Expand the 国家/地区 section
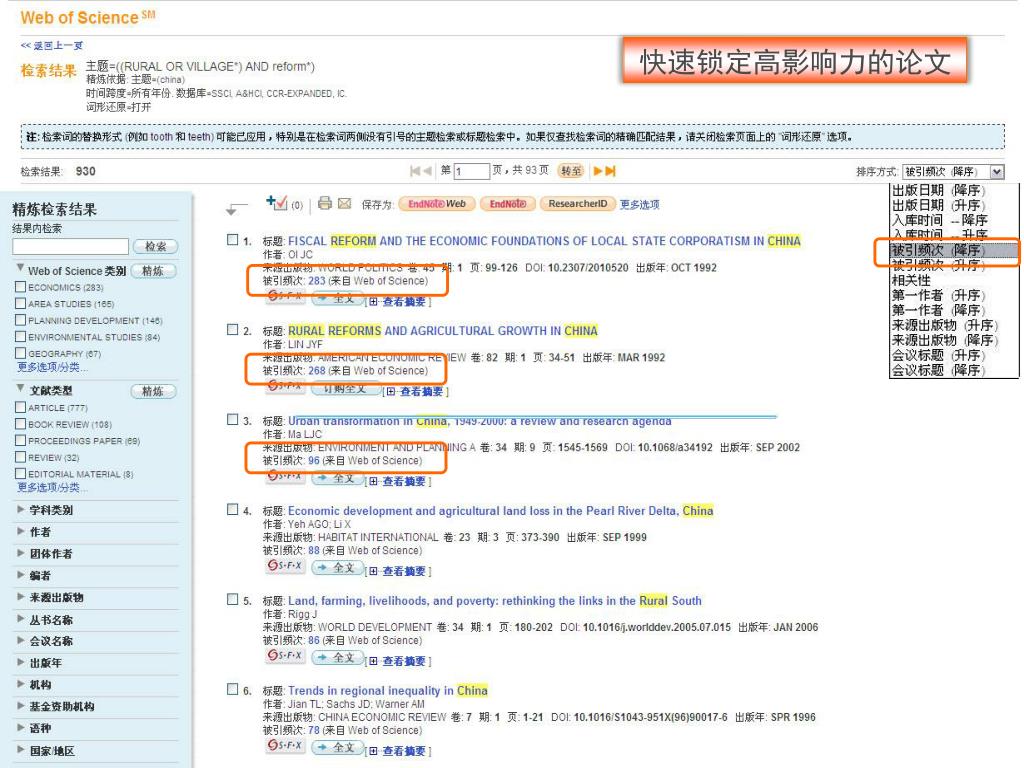 21,750
